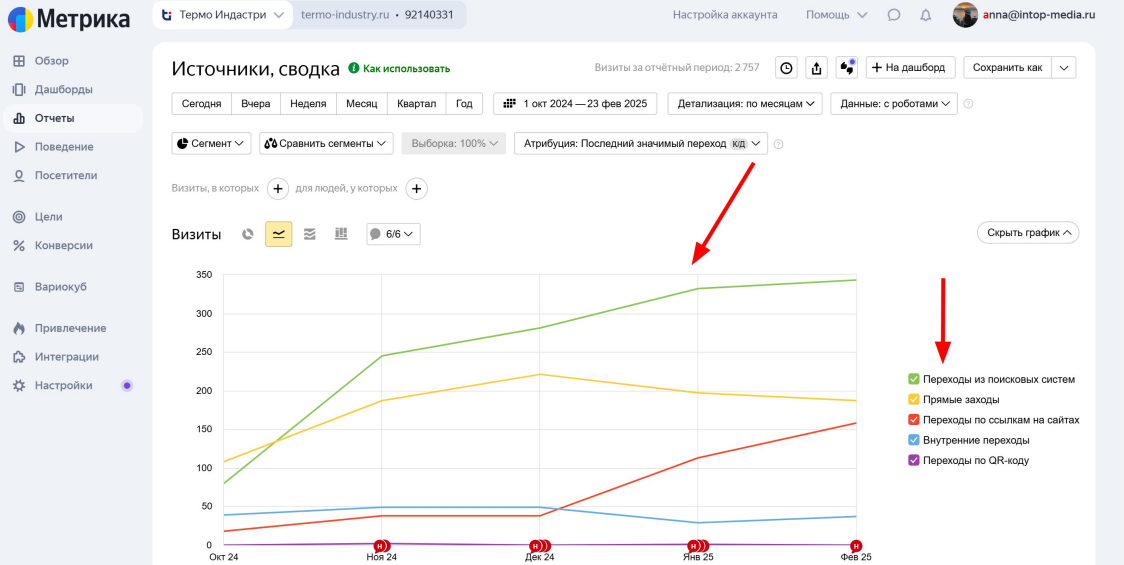Viewport: 1124px width, 565px height.
Task: Open chat messages icon in header
Action: tap(894, 15)
